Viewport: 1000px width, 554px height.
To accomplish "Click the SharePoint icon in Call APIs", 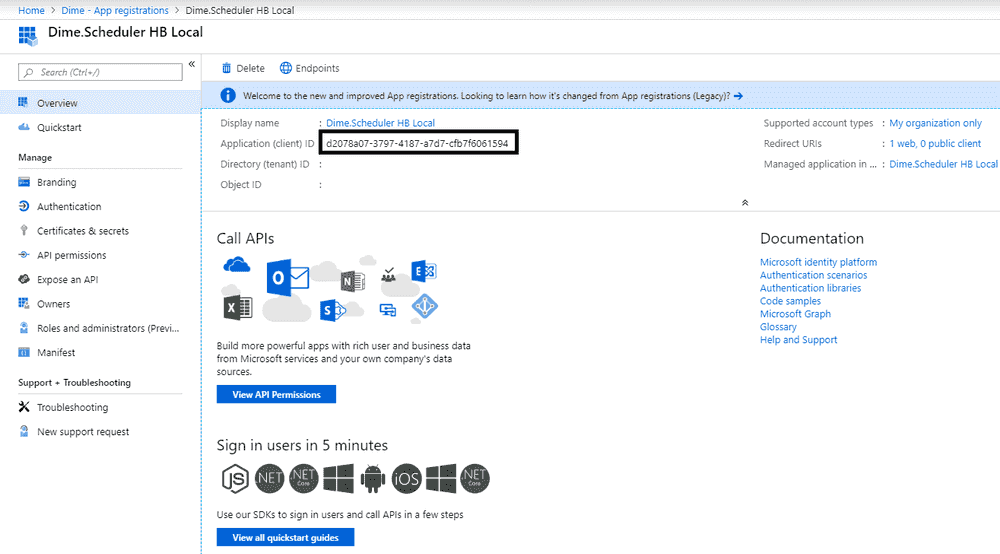I will pyautogui.click(x=332, y=310).
